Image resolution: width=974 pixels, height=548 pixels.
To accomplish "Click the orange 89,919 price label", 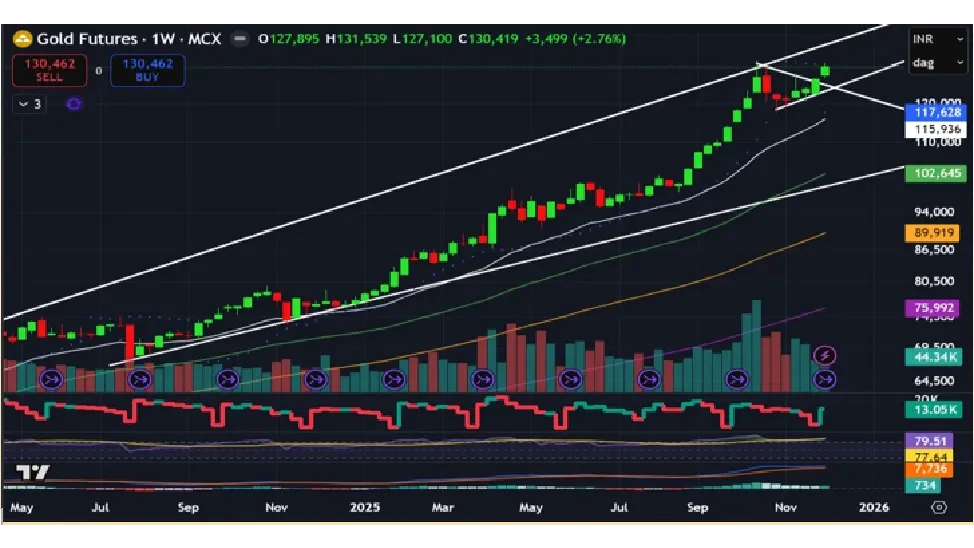I will (933, 233).
